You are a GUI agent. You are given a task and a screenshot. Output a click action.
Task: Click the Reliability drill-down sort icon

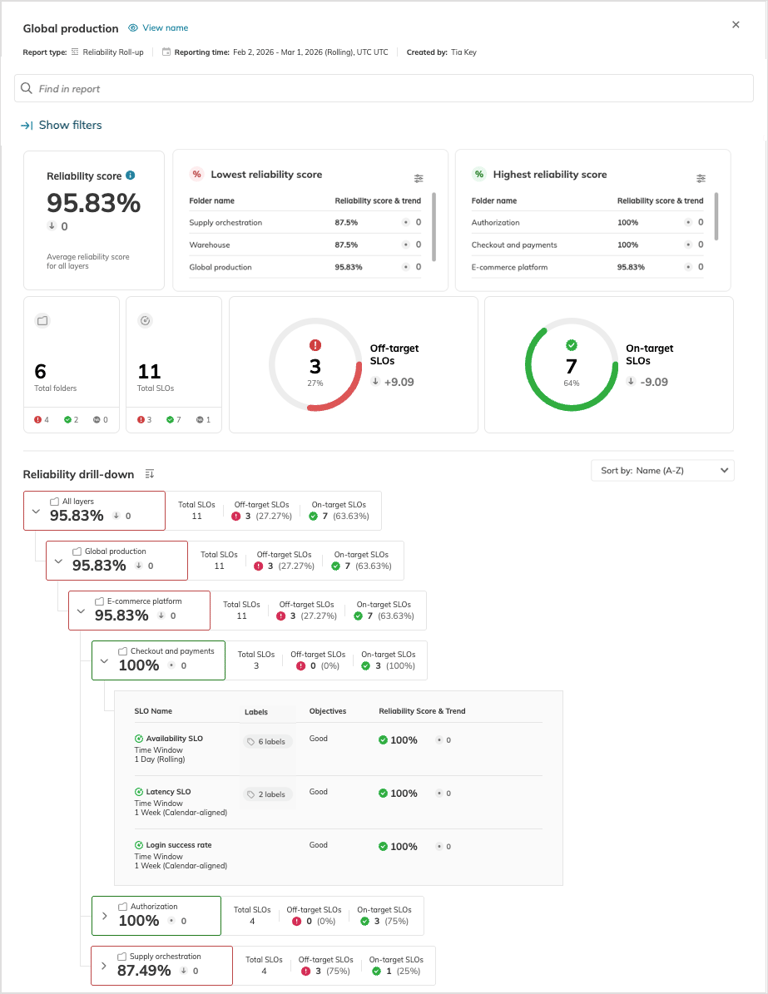click(150, 474)
